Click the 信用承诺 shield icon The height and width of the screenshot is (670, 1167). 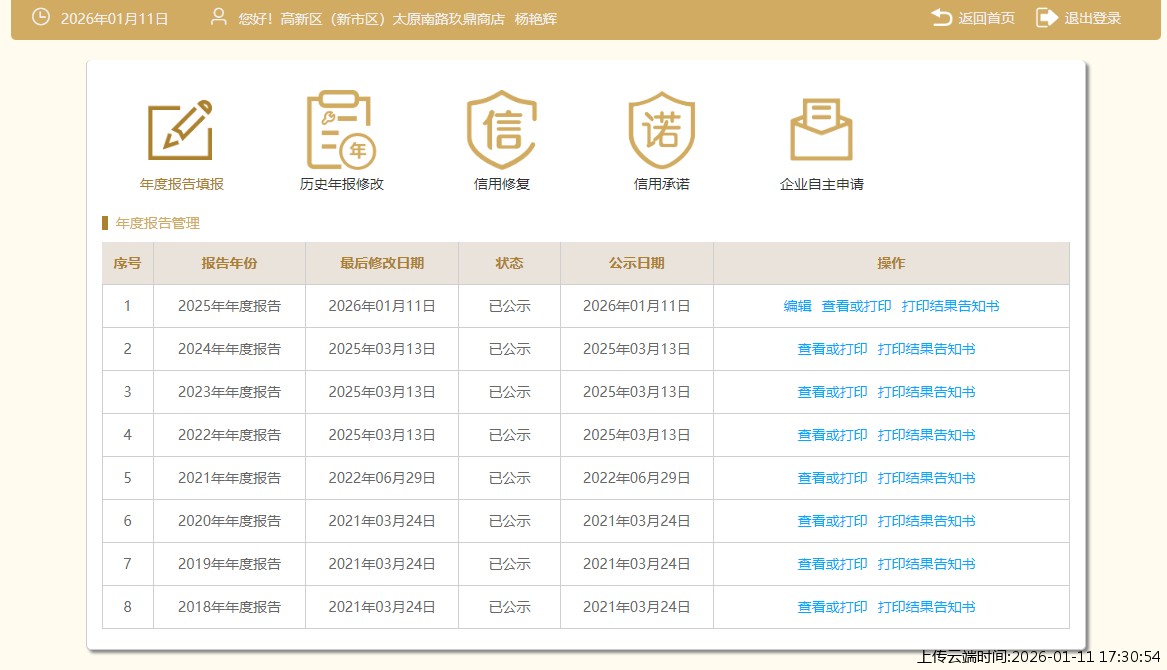click(661, 130)
